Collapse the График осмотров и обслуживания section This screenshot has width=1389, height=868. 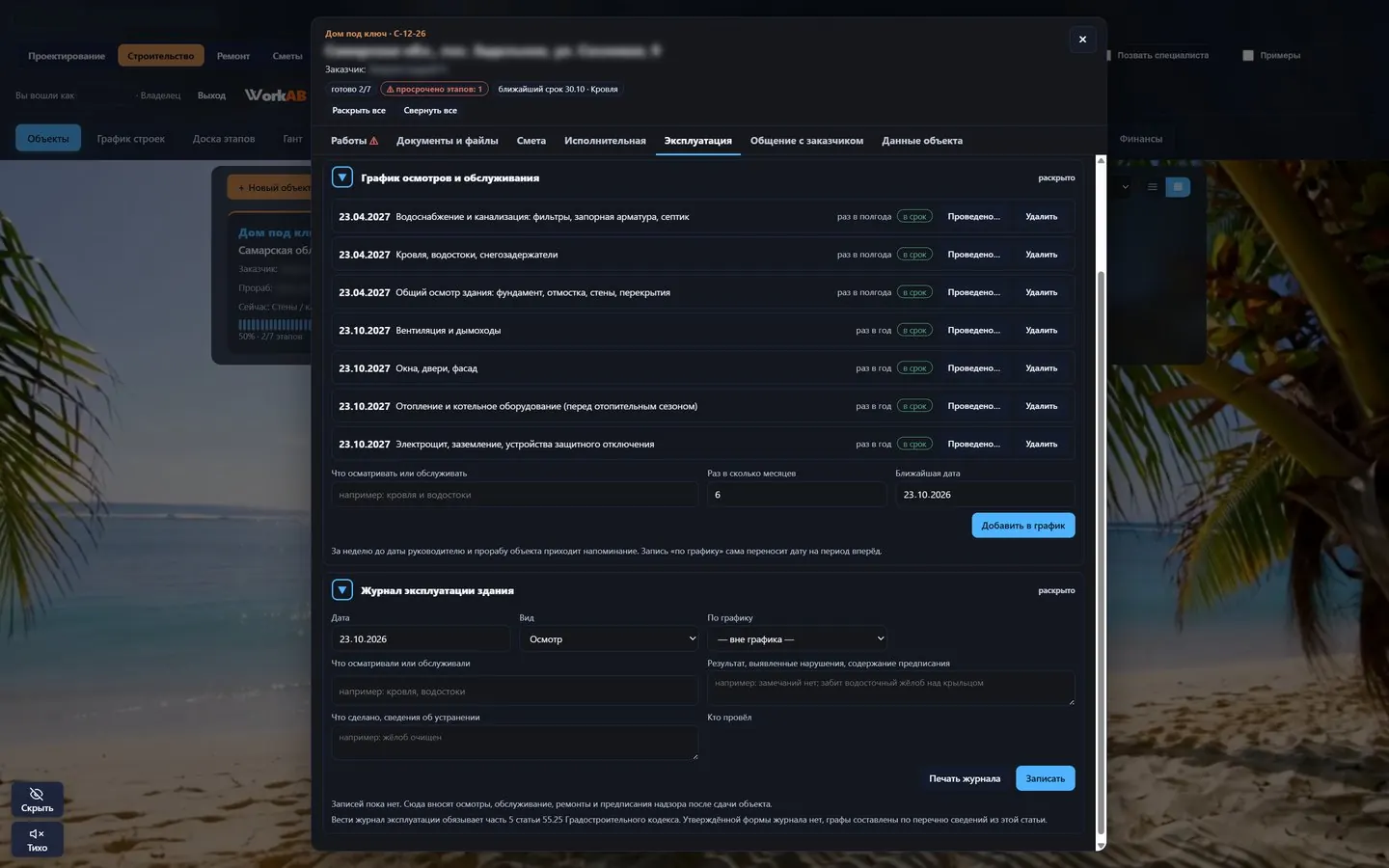(x=342, y=177)
